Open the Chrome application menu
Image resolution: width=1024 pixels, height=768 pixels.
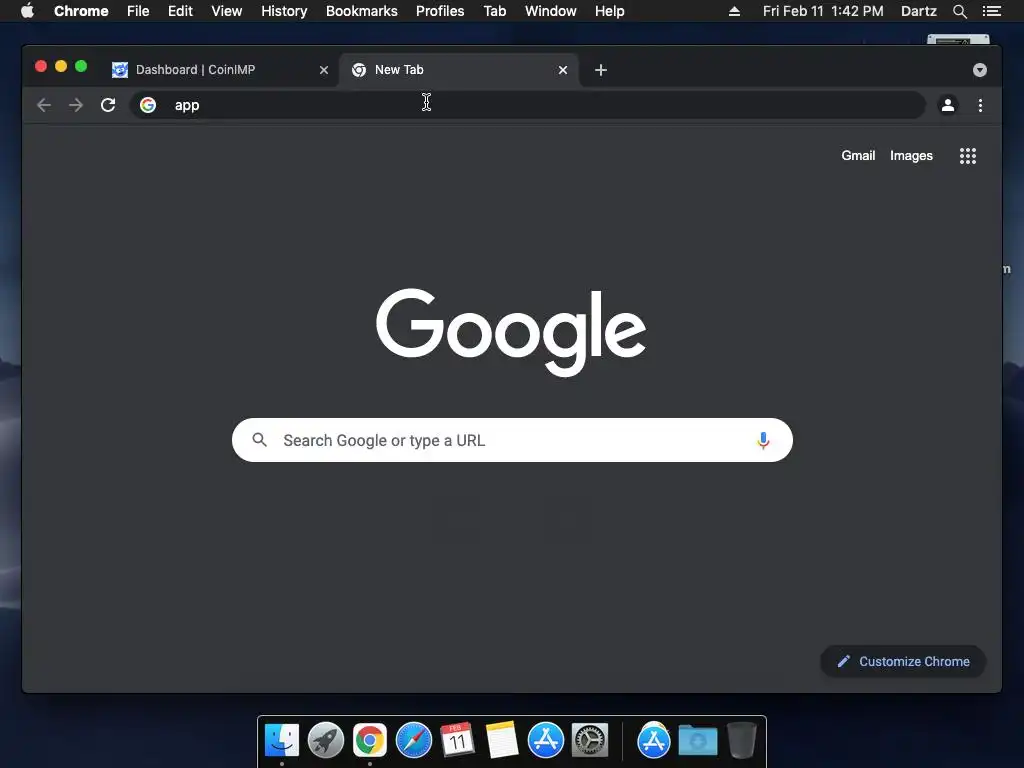81,11
